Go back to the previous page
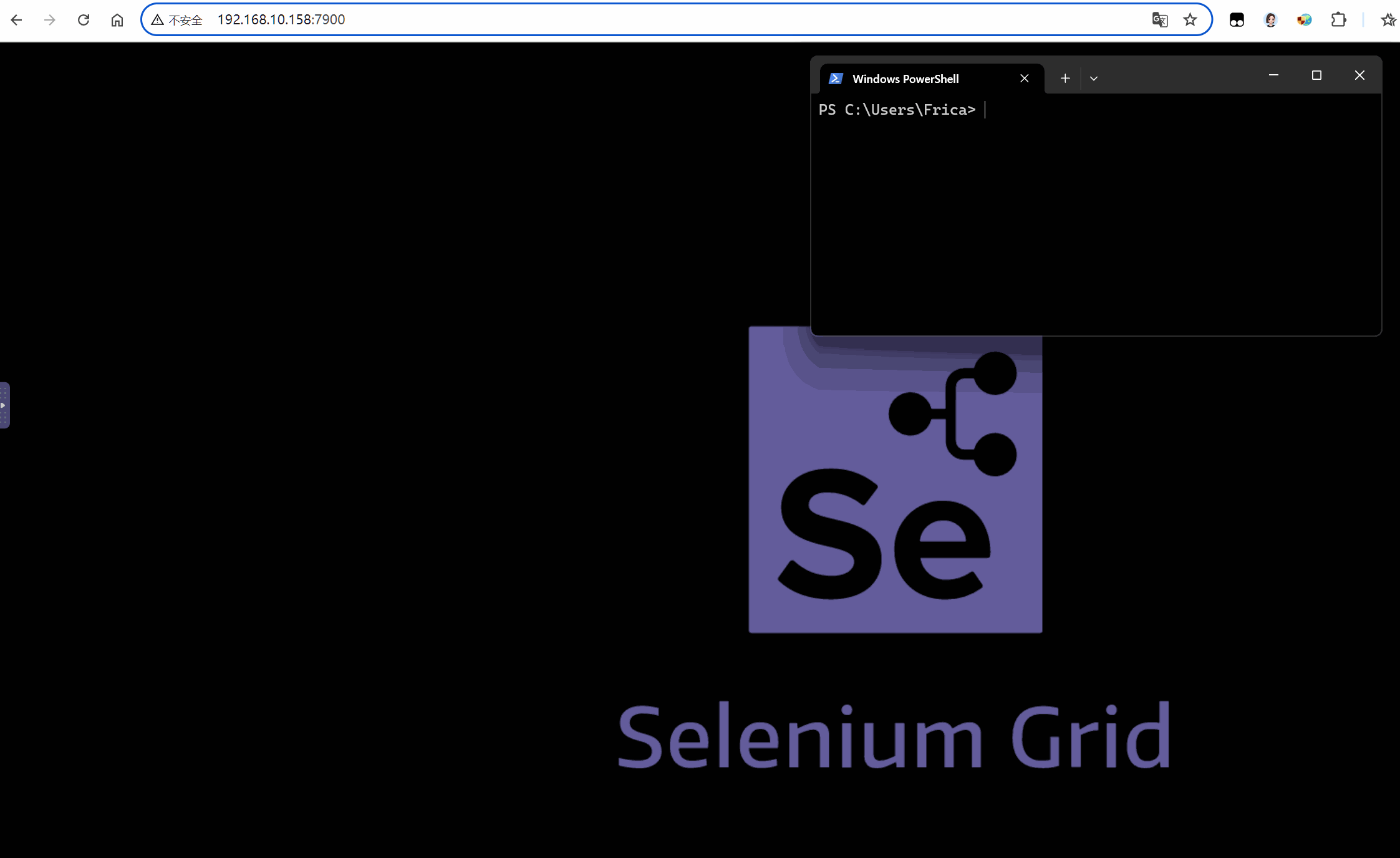The height and width of the screenshot is (858, 1400). [x=17, y=20]
